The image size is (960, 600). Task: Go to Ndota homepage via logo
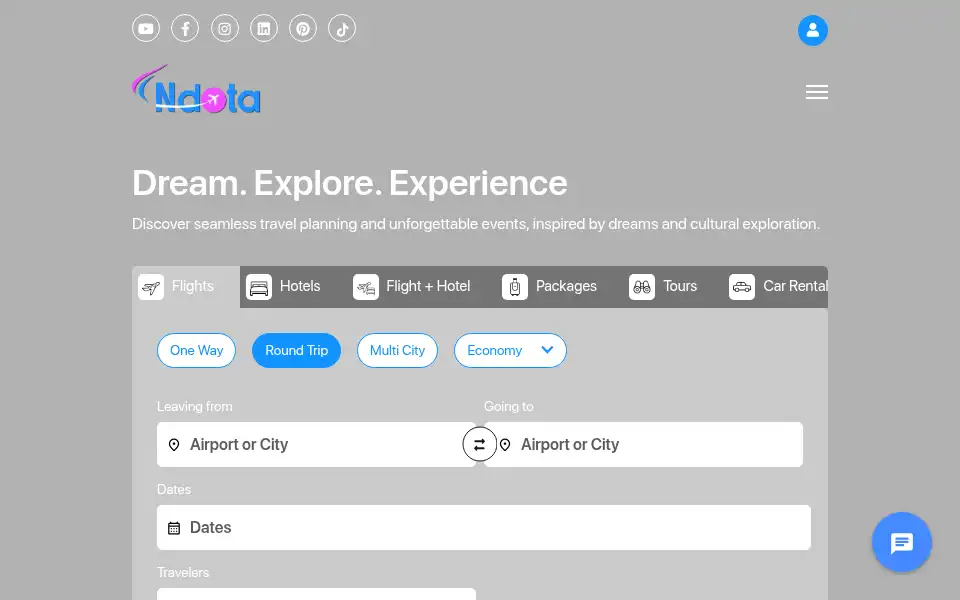(x=197, y=89)
